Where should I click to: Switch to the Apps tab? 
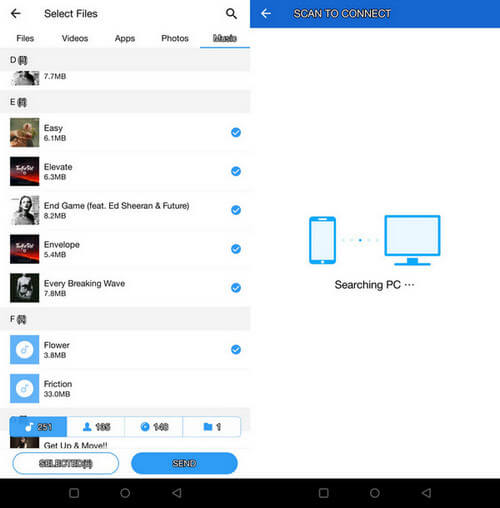pyautogui.click(x=125, y=38)
